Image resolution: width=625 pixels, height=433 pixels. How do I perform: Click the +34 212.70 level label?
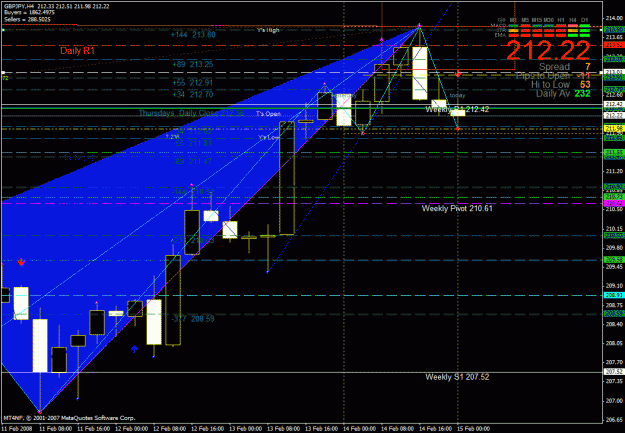tap(193, 95)
